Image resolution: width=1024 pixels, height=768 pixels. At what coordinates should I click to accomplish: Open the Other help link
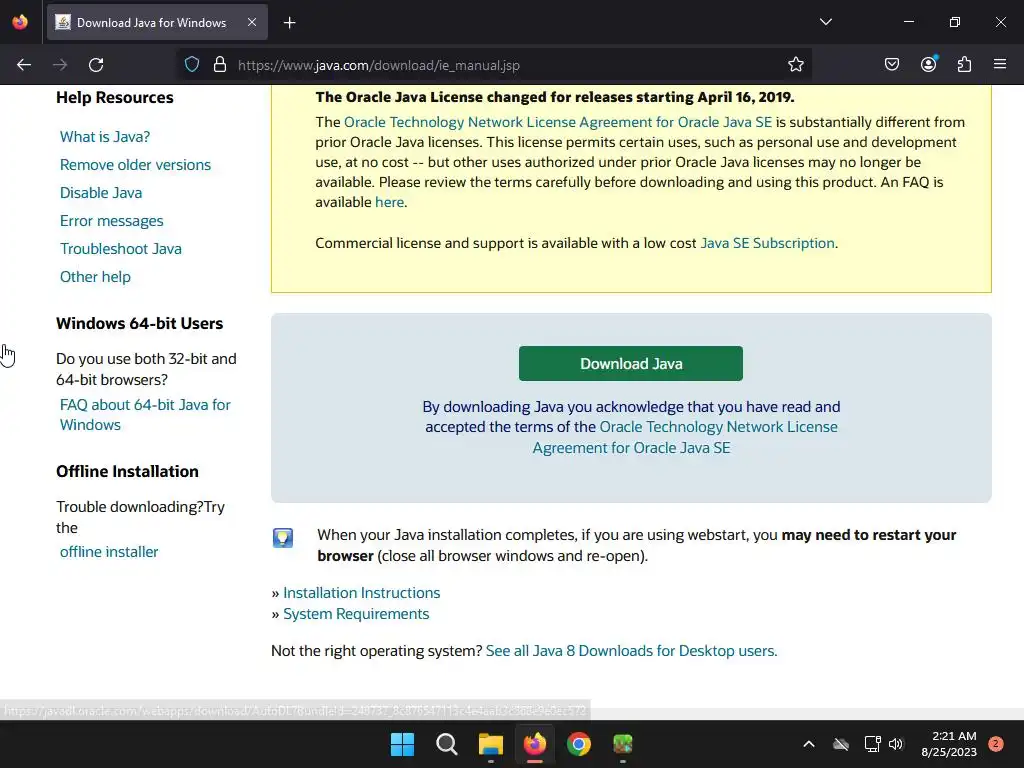[x=95, y=277]
